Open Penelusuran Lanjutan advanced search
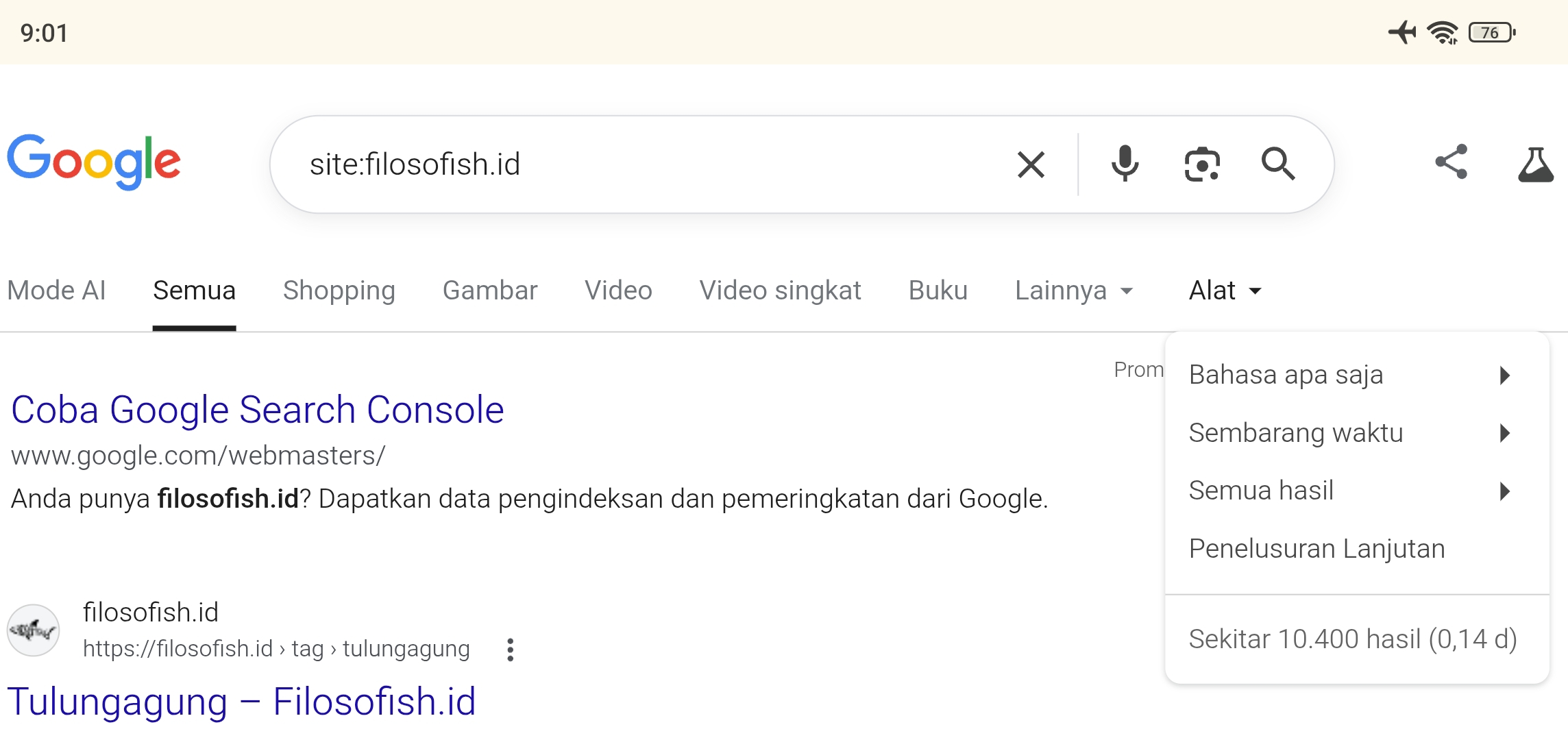 (1357, 549)
